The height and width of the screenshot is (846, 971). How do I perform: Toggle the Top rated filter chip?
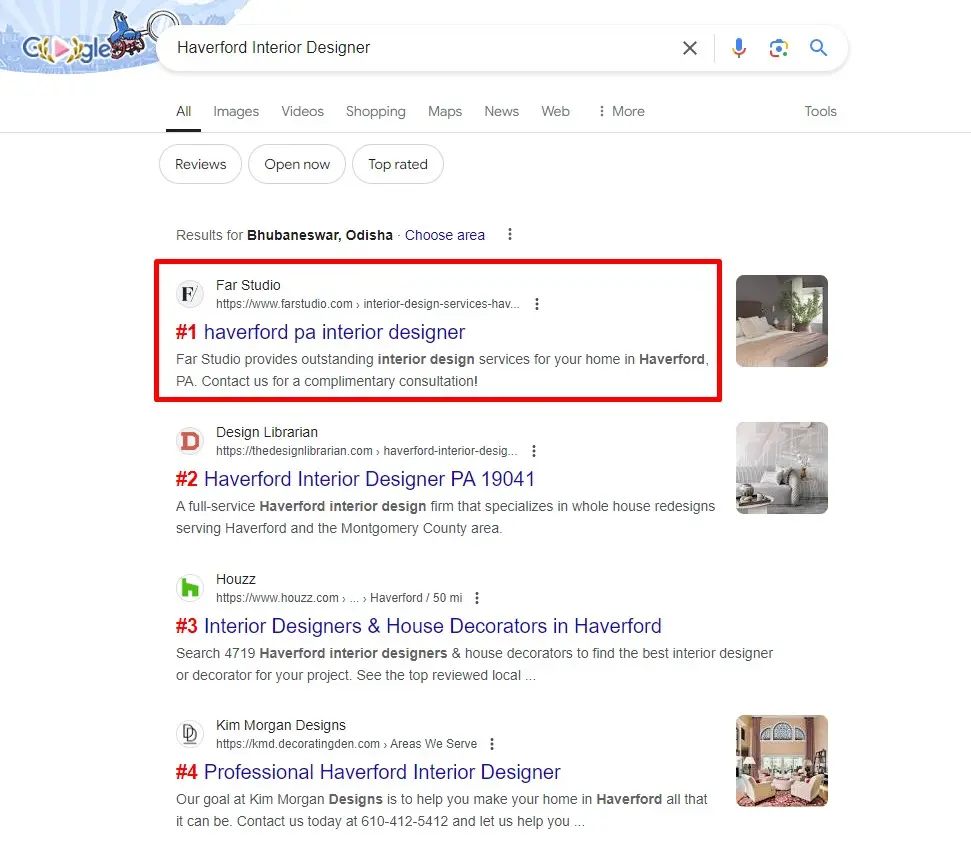pos(398,165)
